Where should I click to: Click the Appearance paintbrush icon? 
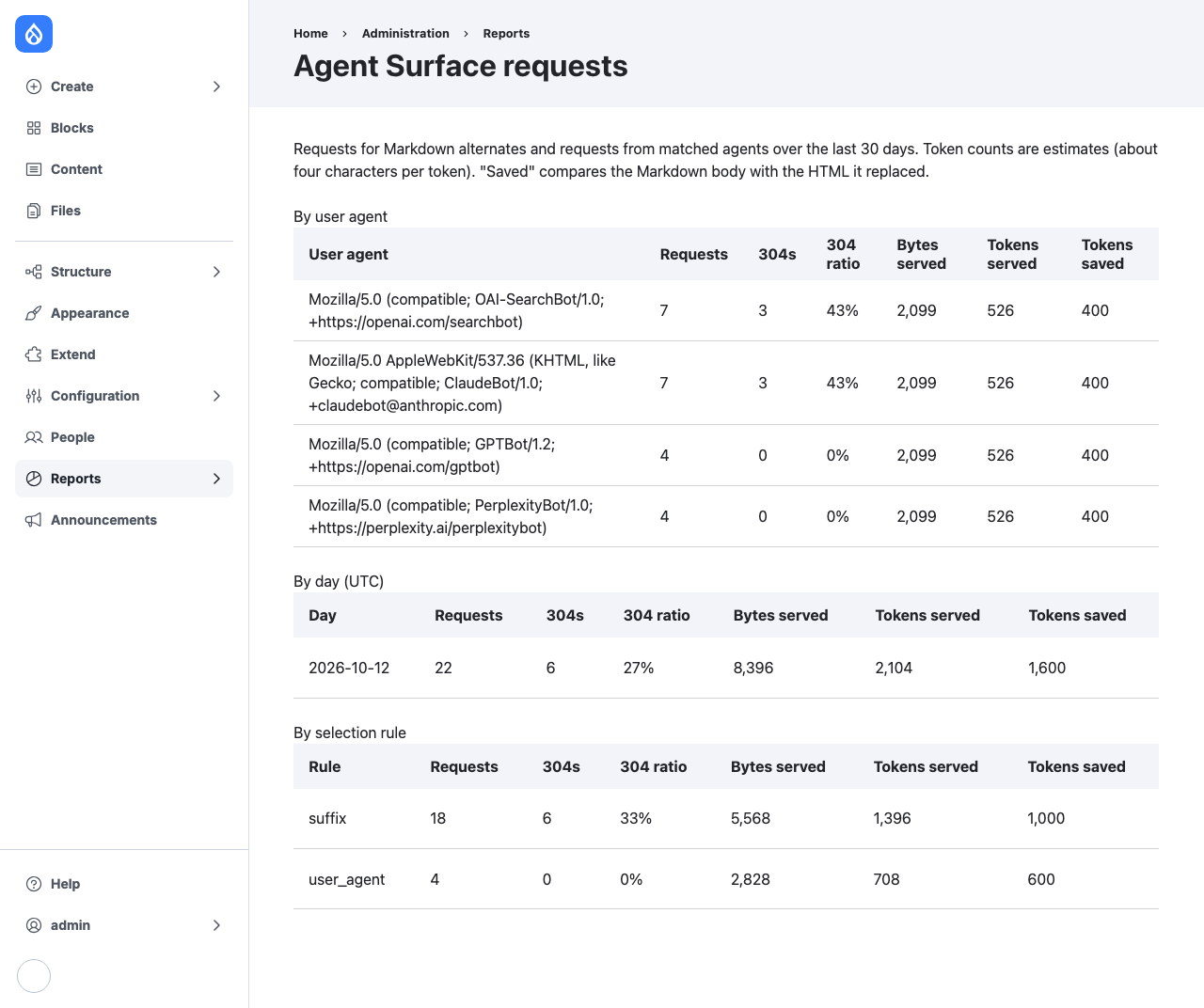[34, 313]
